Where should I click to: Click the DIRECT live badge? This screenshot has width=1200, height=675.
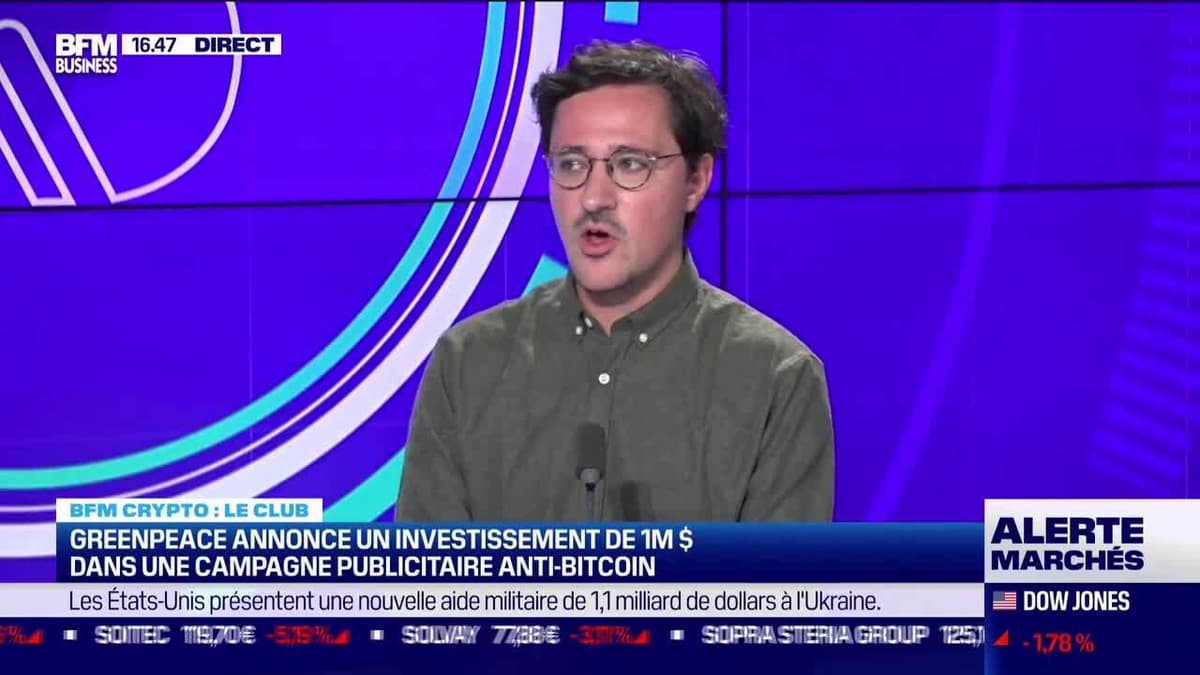tap(235, 44)
